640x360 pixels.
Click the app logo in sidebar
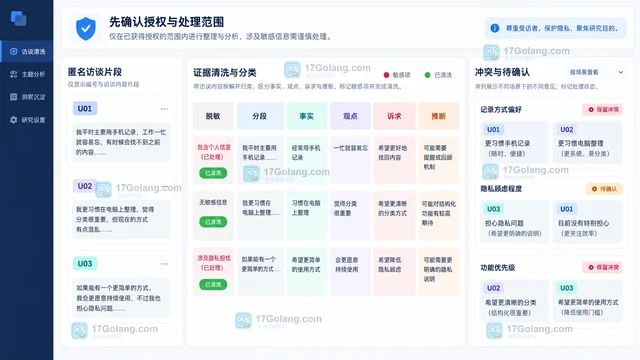pos(18,18)
